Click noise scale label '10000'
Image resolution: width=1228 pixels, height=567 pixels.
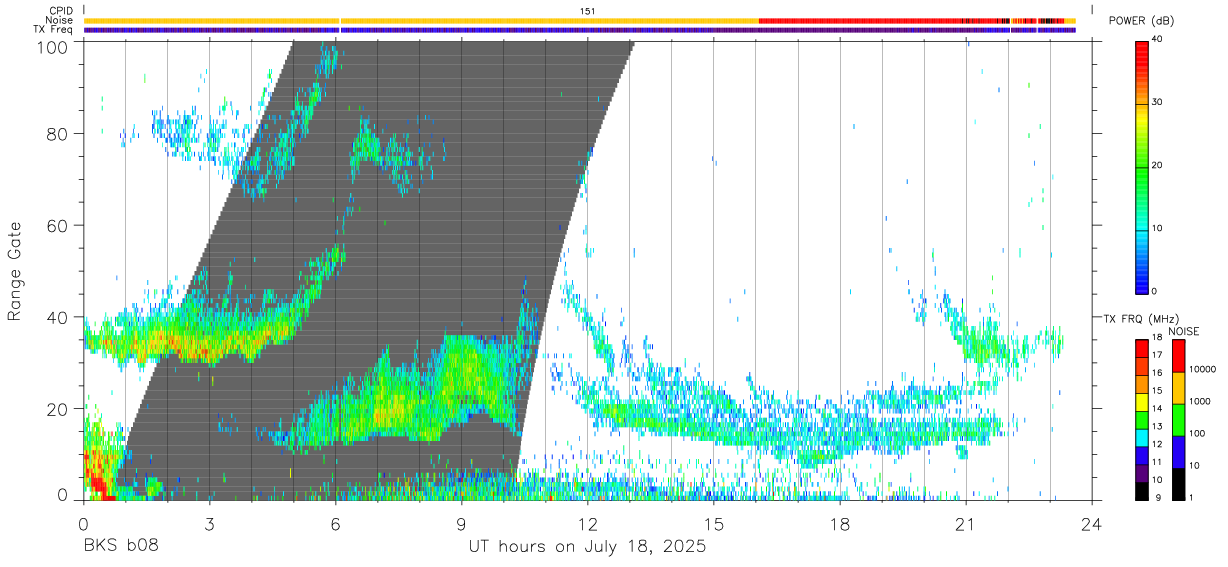point(1201,369)
